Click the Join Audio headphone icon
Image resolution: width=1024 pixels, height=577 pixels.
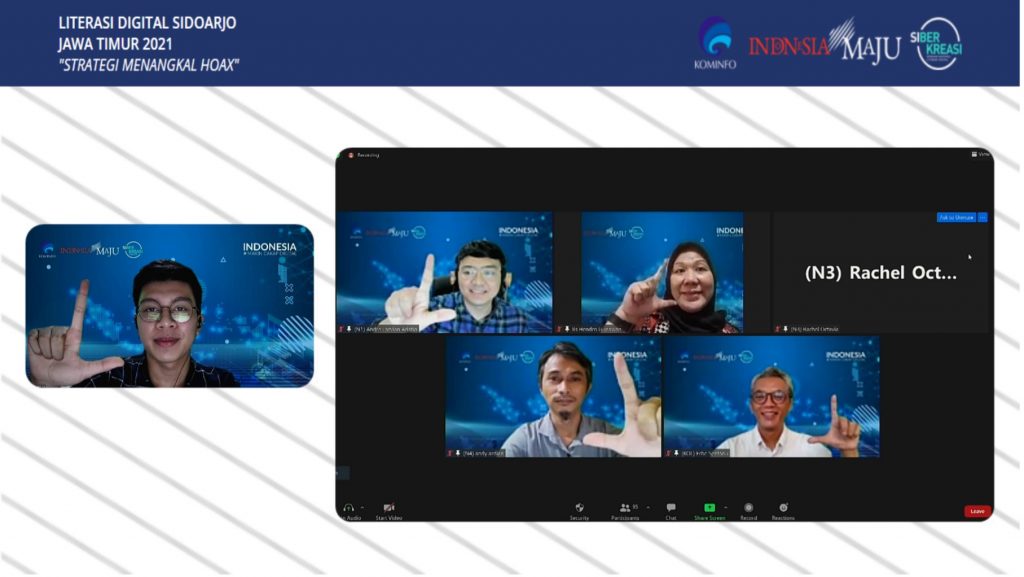coord(348,508)
